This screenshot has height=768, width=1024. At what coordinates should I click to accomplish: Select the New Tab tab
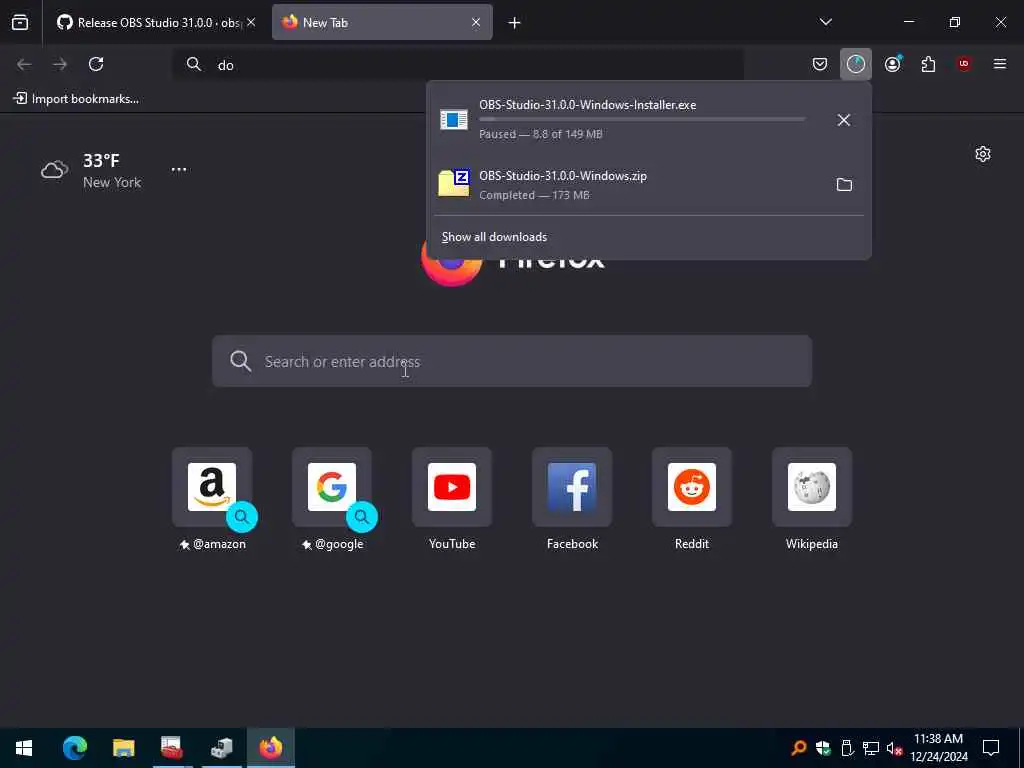(x=382, y=22)
